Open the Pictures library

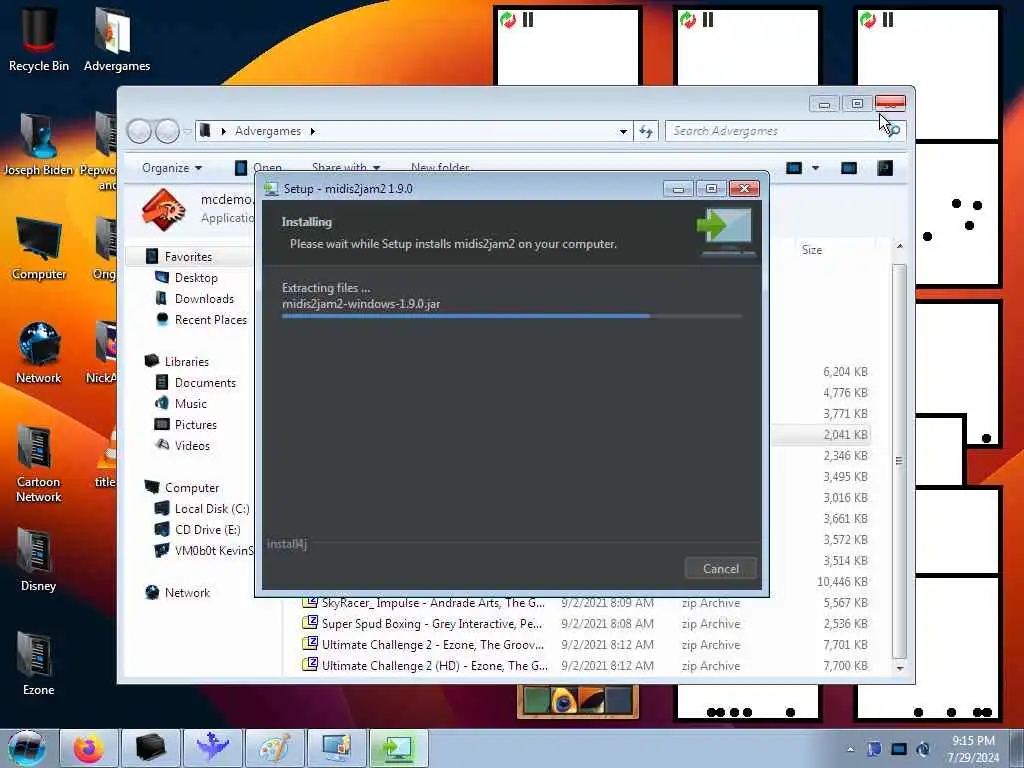[x=195, y=424]
